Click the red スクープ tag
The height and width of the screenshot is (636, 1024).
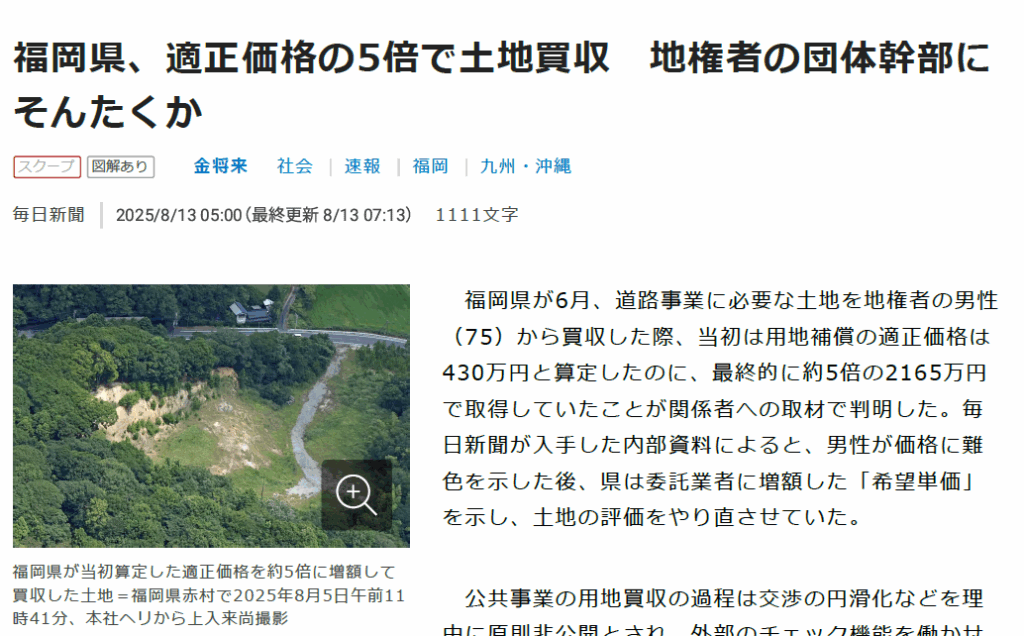(x=47, y=167)
